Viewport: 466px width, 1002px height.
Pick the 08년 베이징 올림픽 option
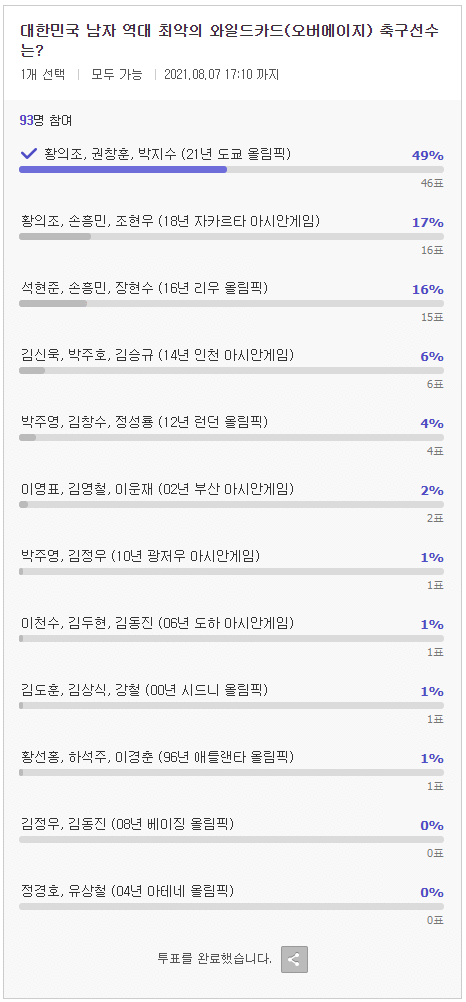point(231,836)
